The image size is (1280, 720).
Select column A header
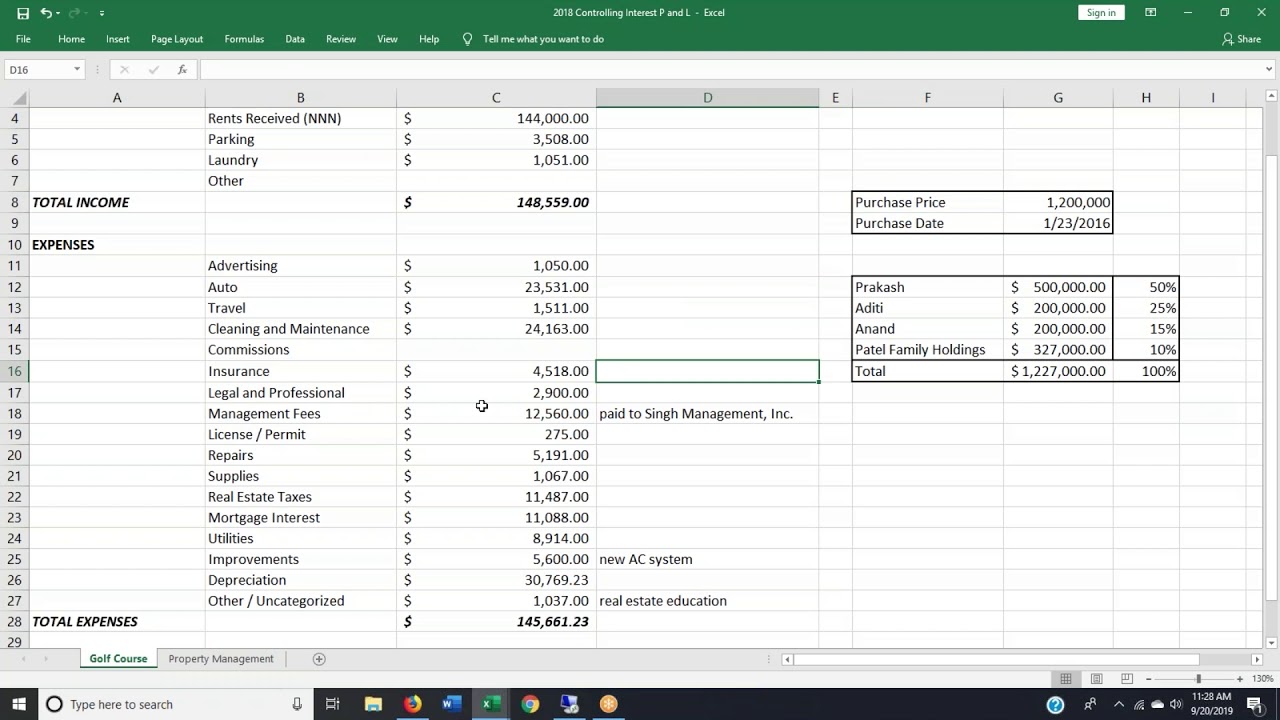117,98
